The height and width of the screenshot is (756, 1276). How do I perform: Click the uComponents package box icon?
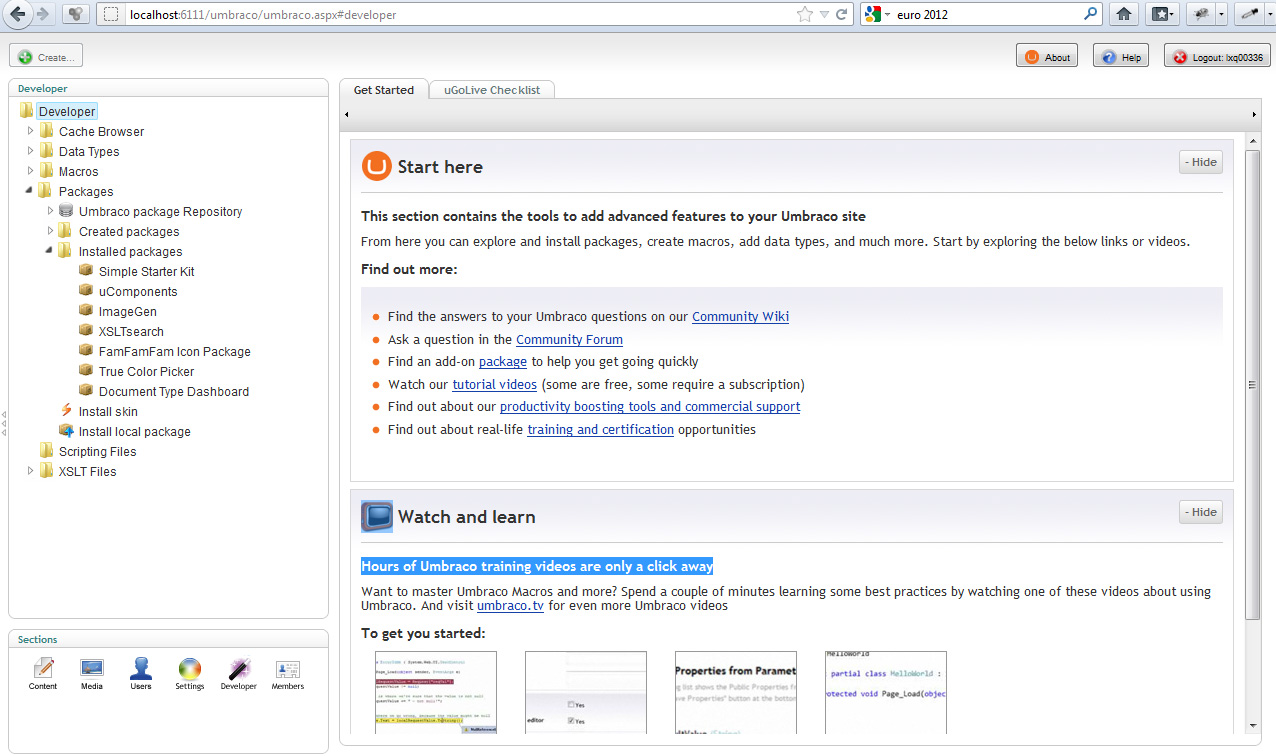(x=86, y=291)
